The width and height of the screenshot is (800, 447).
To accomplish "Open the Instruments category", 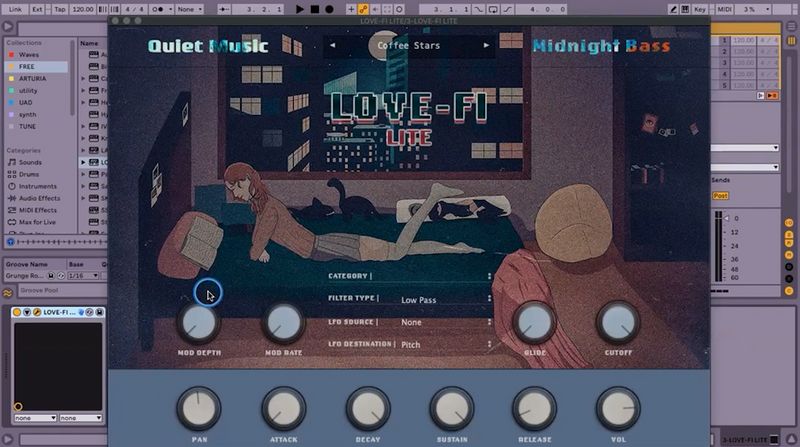I will click(x=36, y=186).
